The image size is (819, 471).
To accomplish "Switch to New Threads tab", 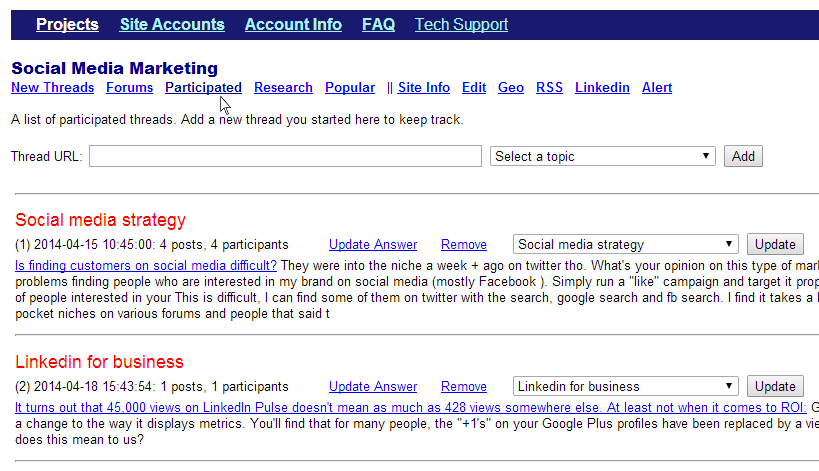I will (53, 88).
